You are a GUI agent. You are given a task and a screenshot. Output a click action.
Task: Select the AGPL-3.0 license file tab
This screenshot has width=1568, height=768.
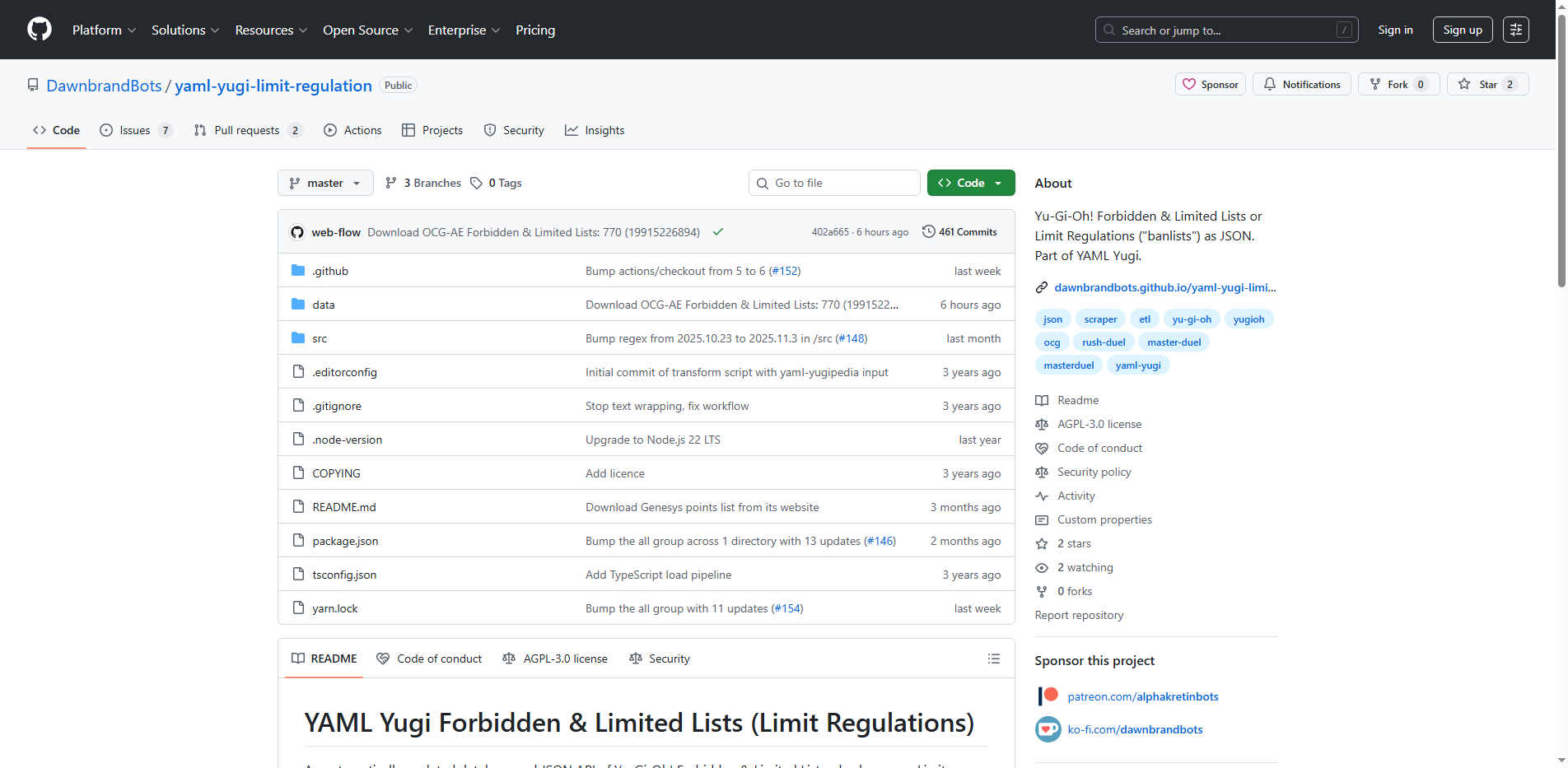pyautogui.click(x=555, y=659)
